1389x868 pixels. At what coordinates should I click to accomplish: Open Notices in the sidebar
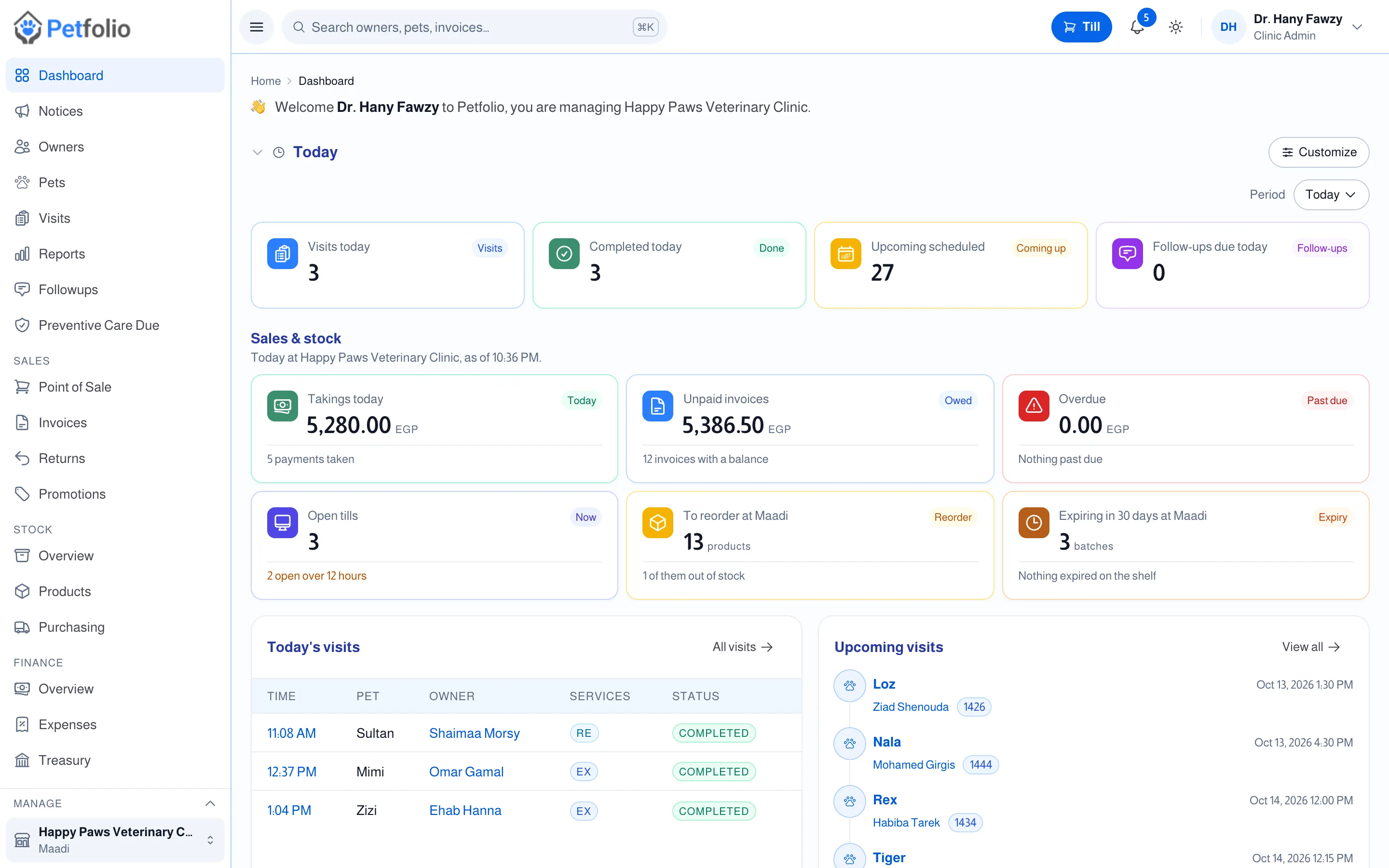coord(115,111)
